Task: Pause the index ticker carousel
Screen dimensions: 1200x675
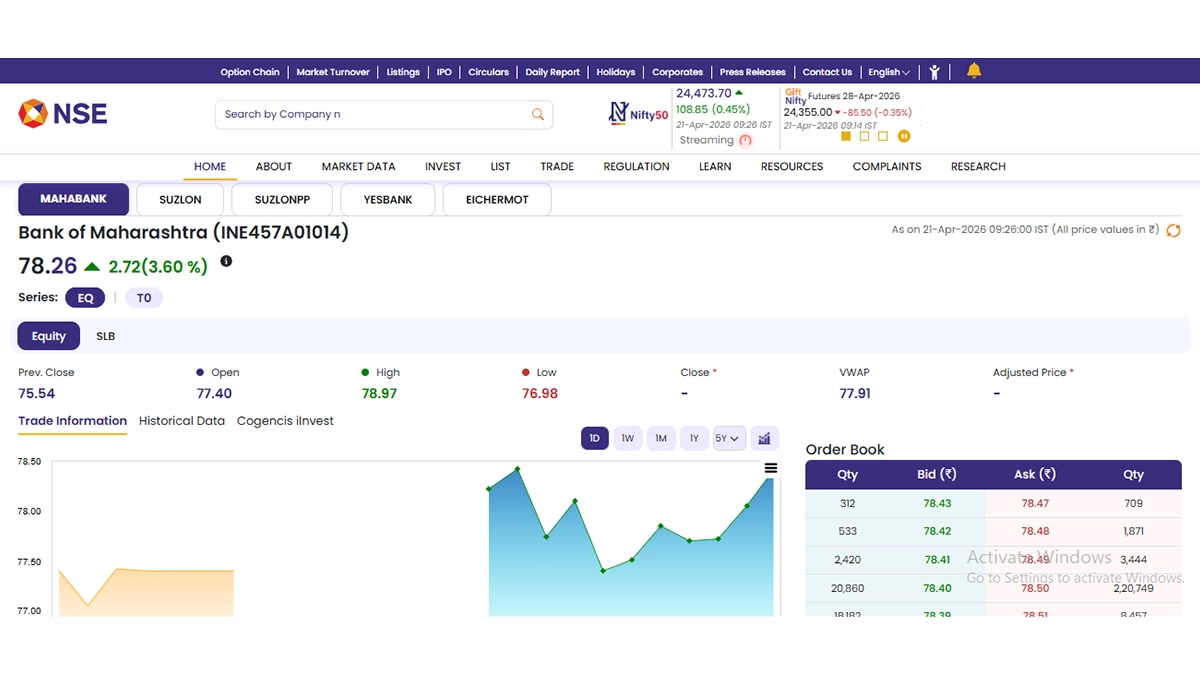Action: 904,136
